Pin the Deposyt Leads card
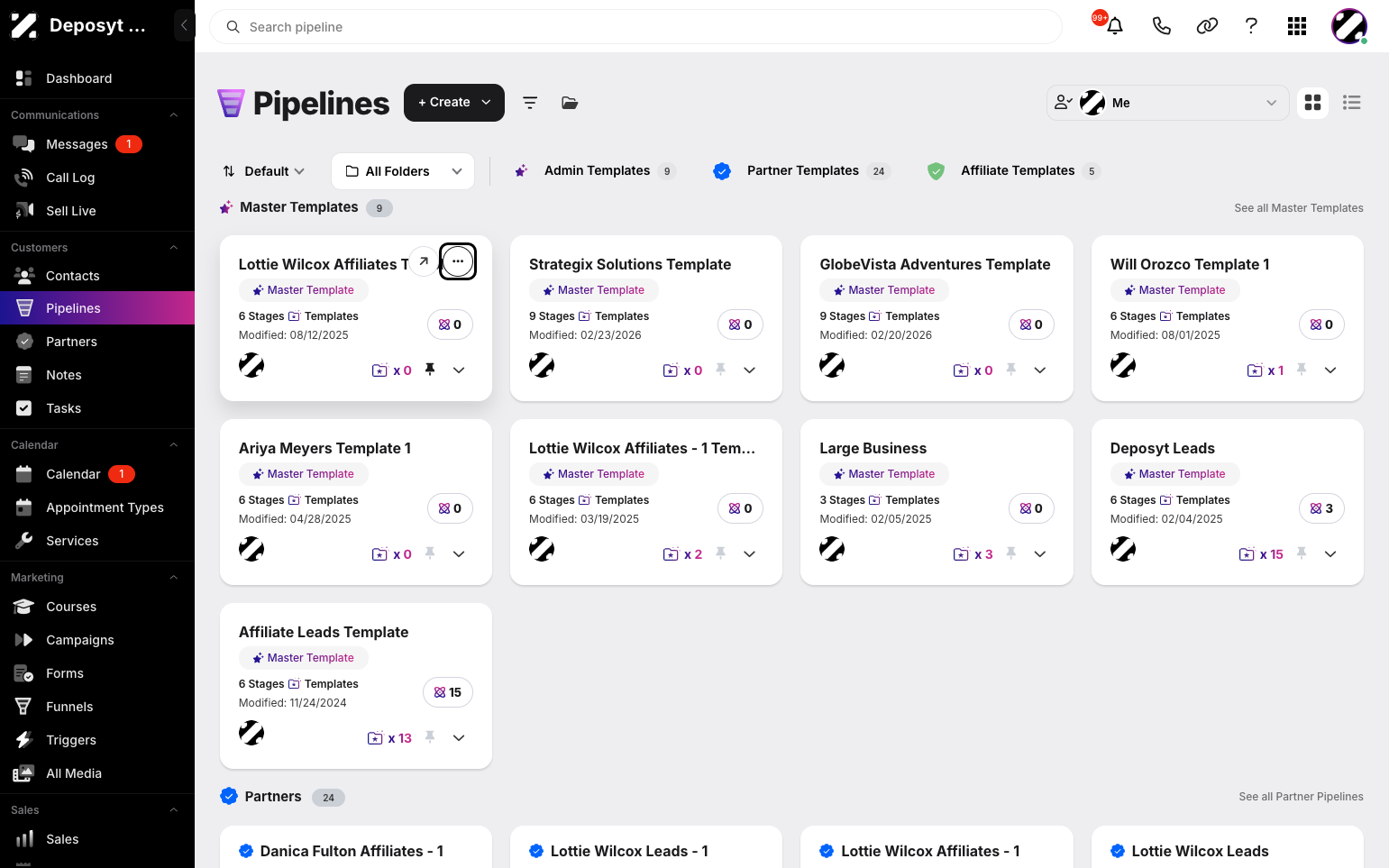The image size is (1389, 868). click(1302, 553)
